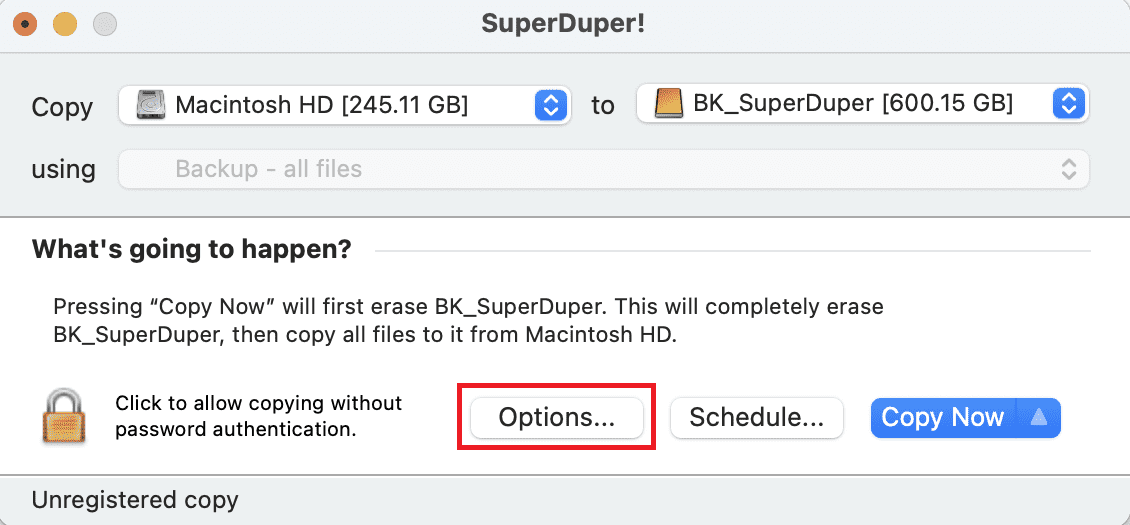Screen dimensions: 1130x525
Task: Start the backup with Copy Now
Action: [944, 417]
